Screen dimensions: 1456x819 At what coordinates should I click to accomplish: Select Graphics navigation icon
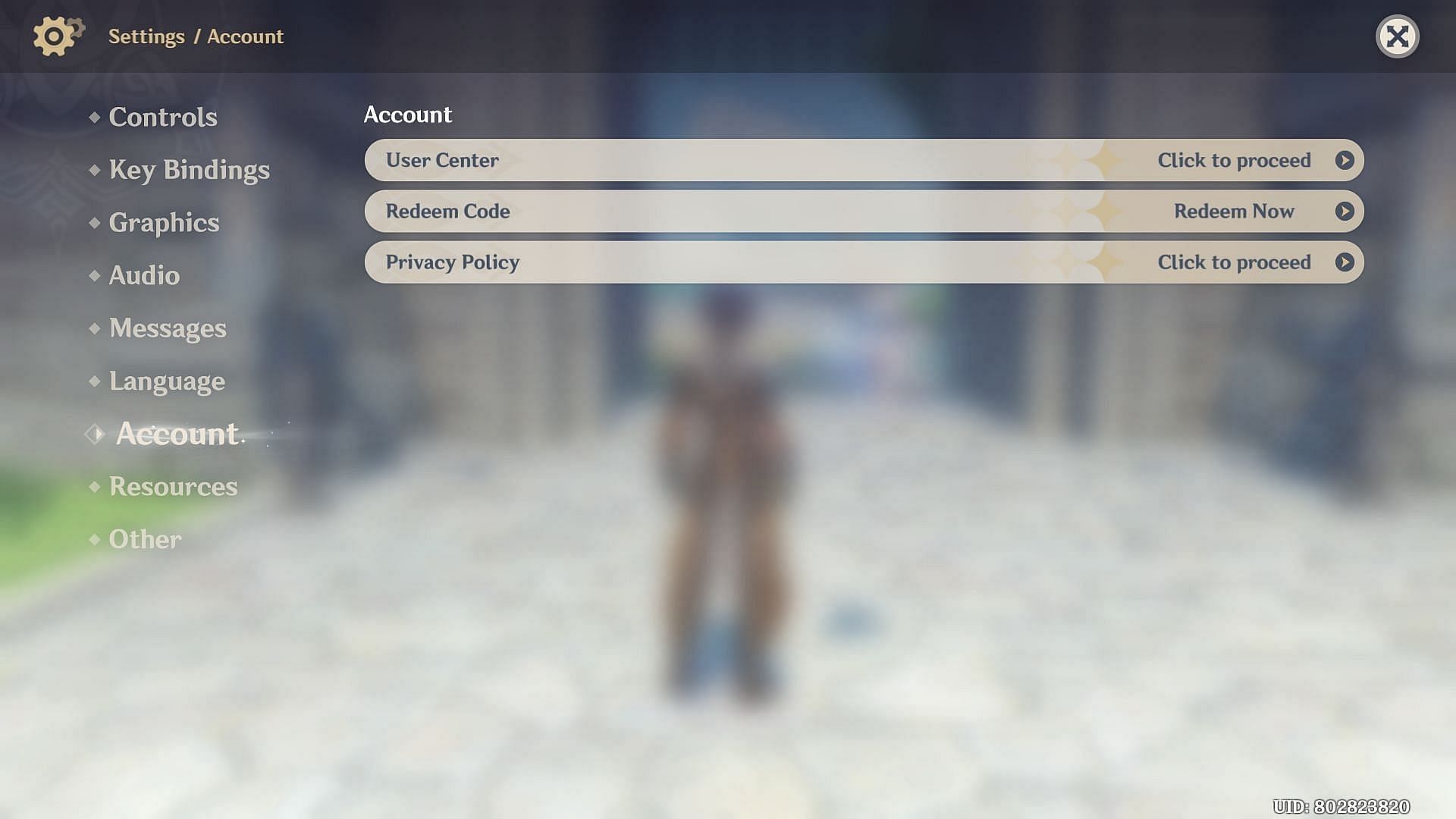point(93,222)
